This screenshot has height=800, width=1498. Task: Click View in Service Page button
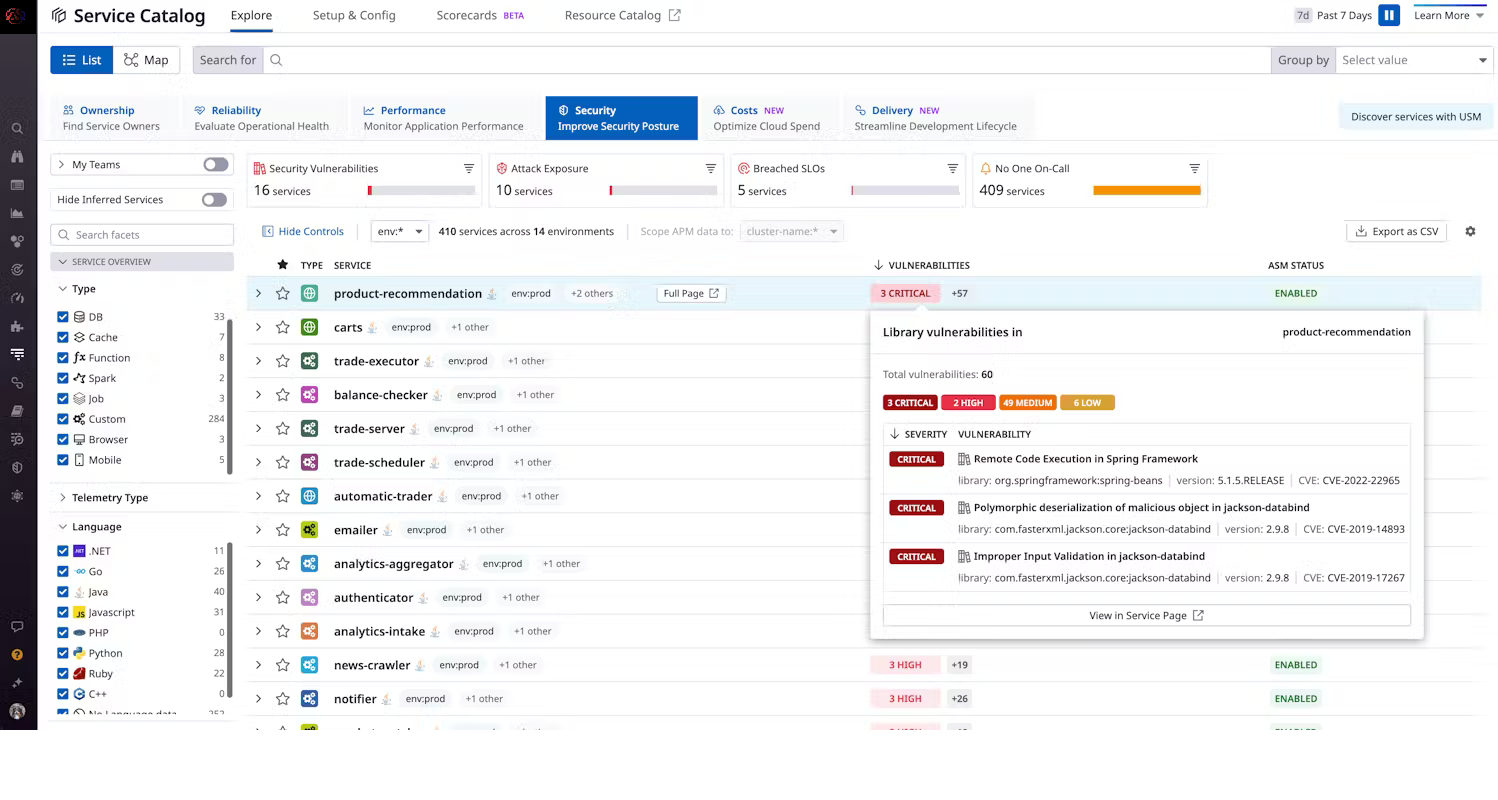[x=1146, y=616]
